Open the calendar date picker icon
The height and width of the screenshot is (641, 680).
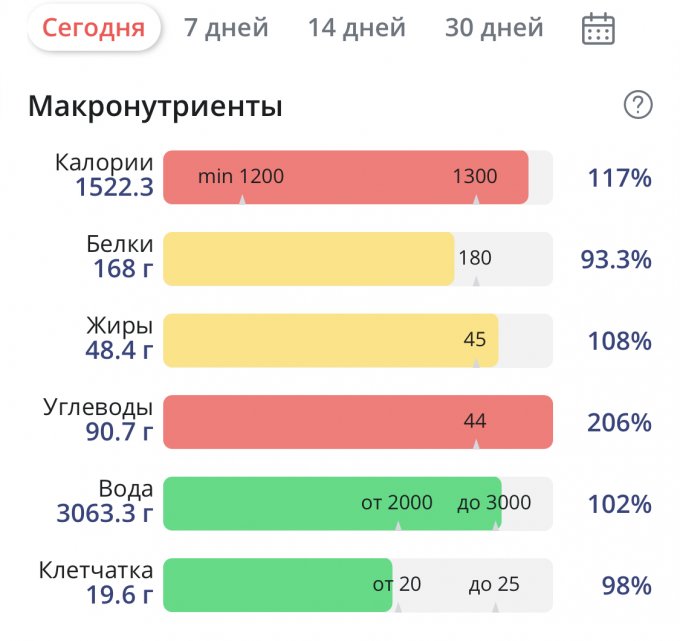(x=598, y=28)
